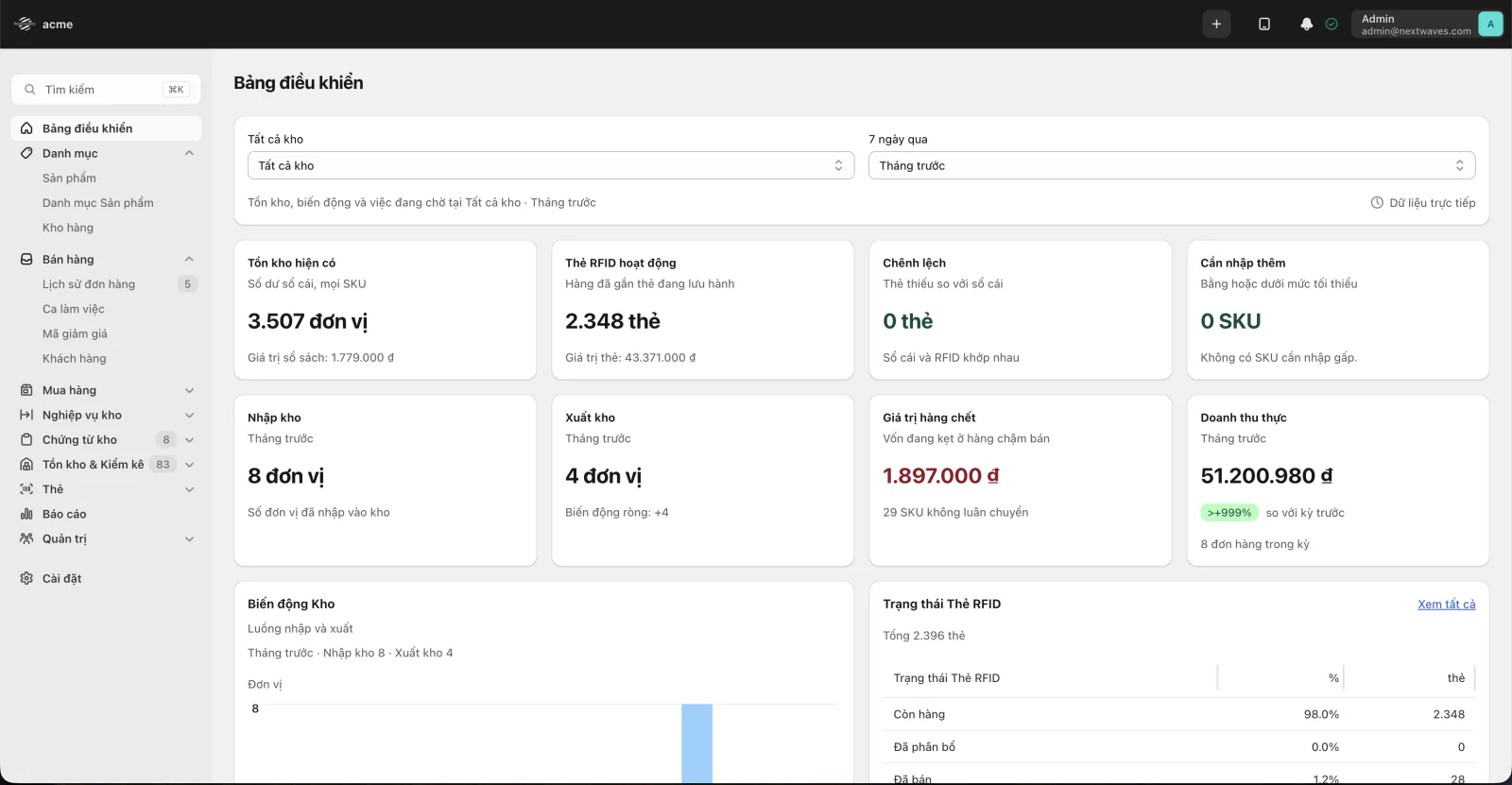Open Cài đặt via its gear icon
This screenshot has height=785, width=1512.
pos(26,578)
